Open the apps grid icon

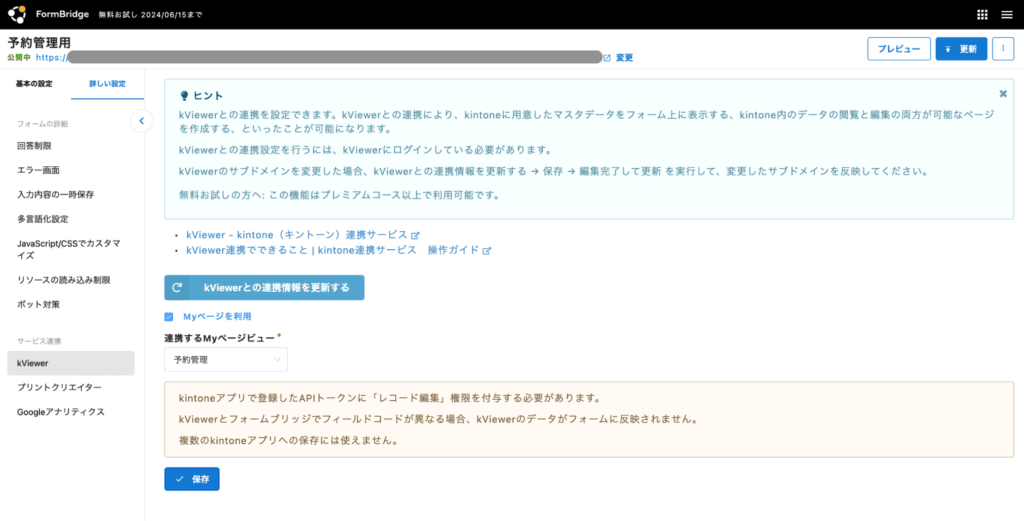tap(982, 14)
